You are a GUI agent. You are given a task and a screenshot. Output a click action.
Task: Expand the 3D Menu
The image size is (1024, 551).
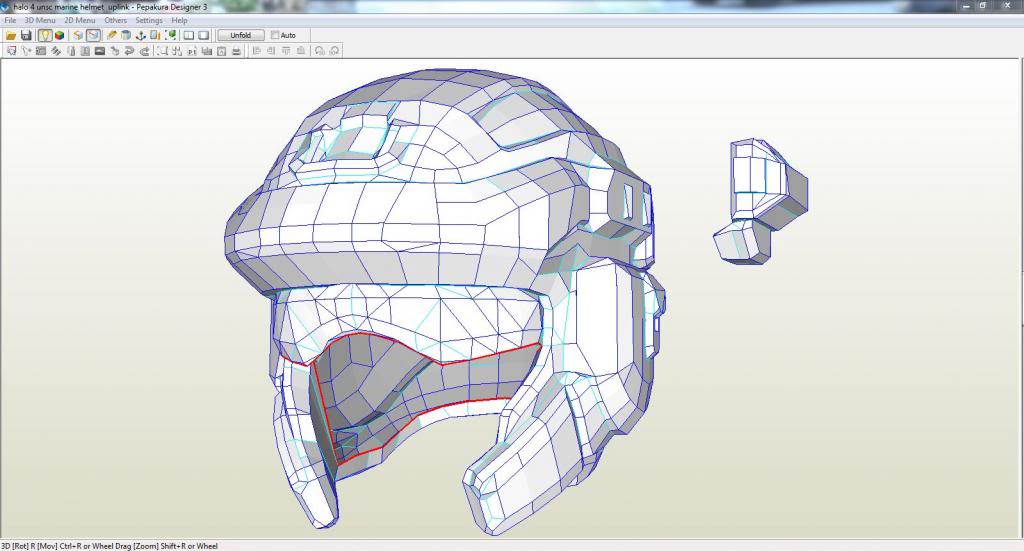pos(40,20)
